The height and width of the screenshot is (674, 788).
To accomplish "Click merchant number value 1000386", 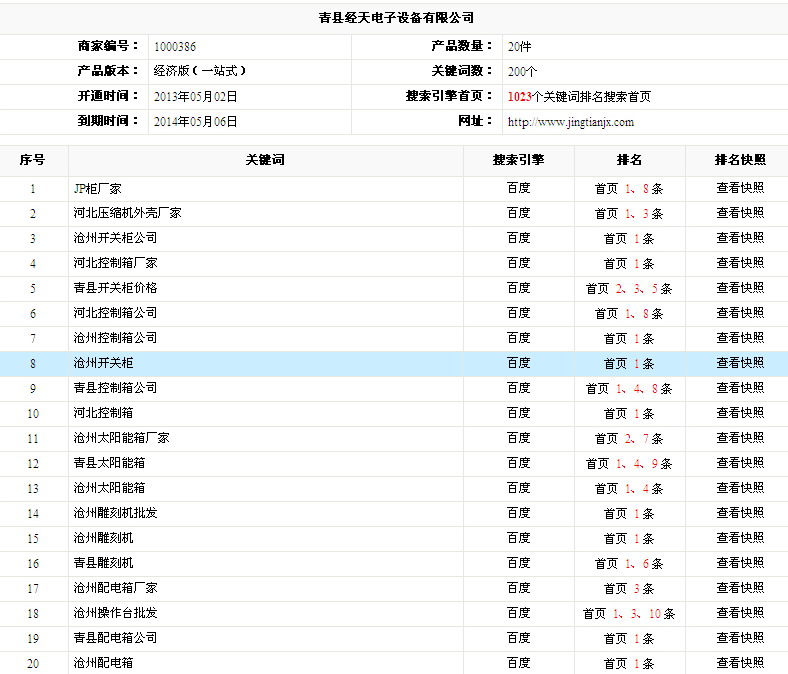I will pos(175,47).
